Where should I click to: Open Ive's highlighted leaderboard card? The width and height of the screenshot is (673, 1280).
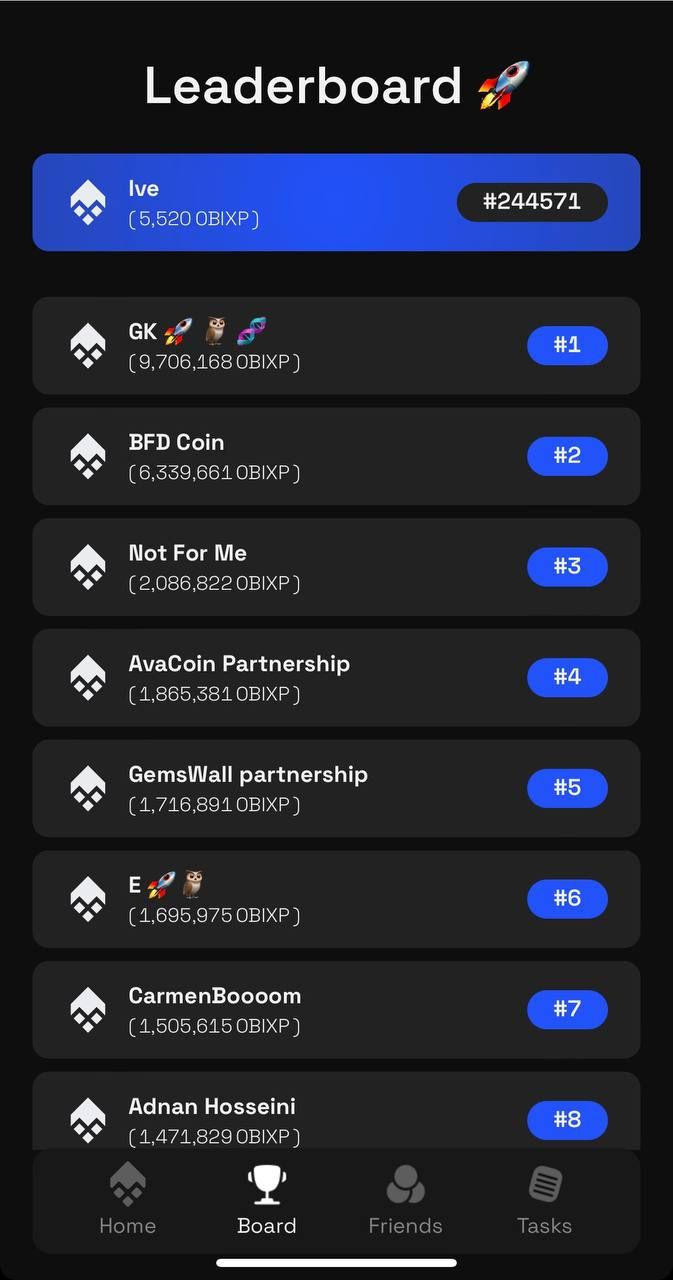click(336, 201)
